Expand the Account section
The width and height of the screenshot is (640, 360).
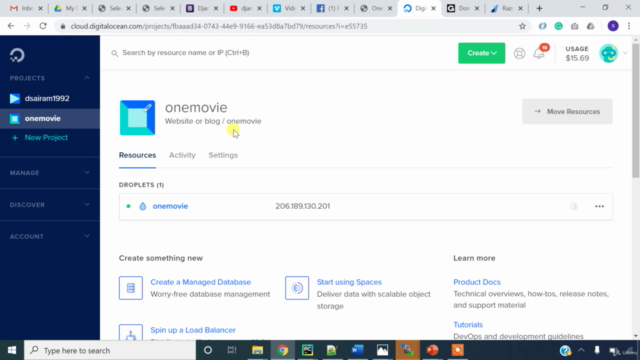[x=50, y=236]
